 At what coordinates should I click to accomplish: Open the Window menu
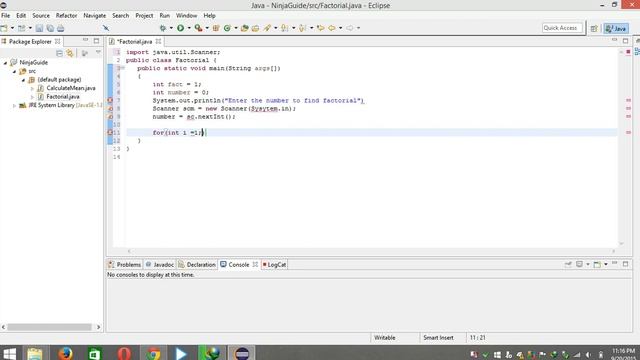[187, 16]
